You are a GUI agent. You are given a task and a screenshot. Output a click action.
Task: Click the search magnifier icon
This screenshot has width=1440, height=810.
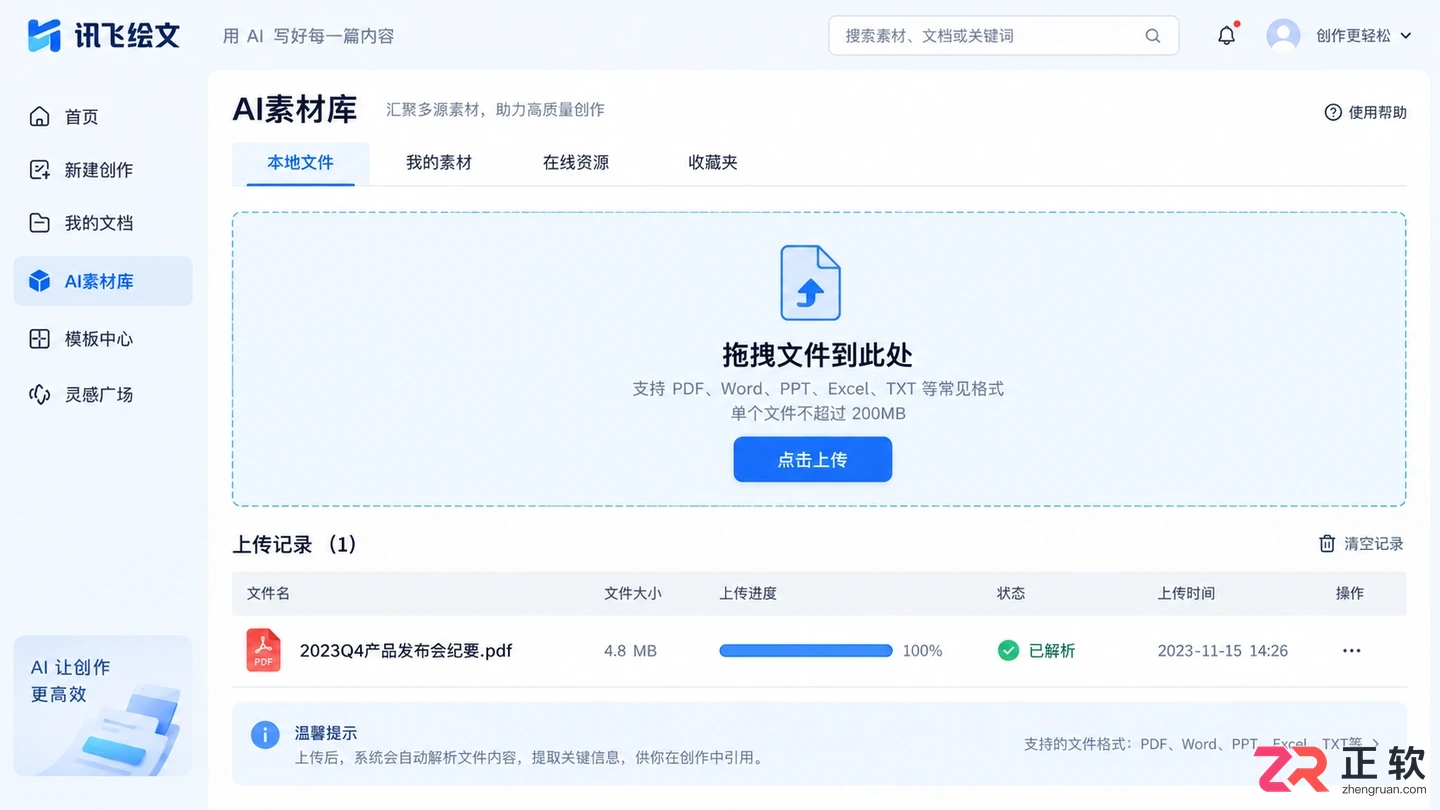tap(1153, 36)
